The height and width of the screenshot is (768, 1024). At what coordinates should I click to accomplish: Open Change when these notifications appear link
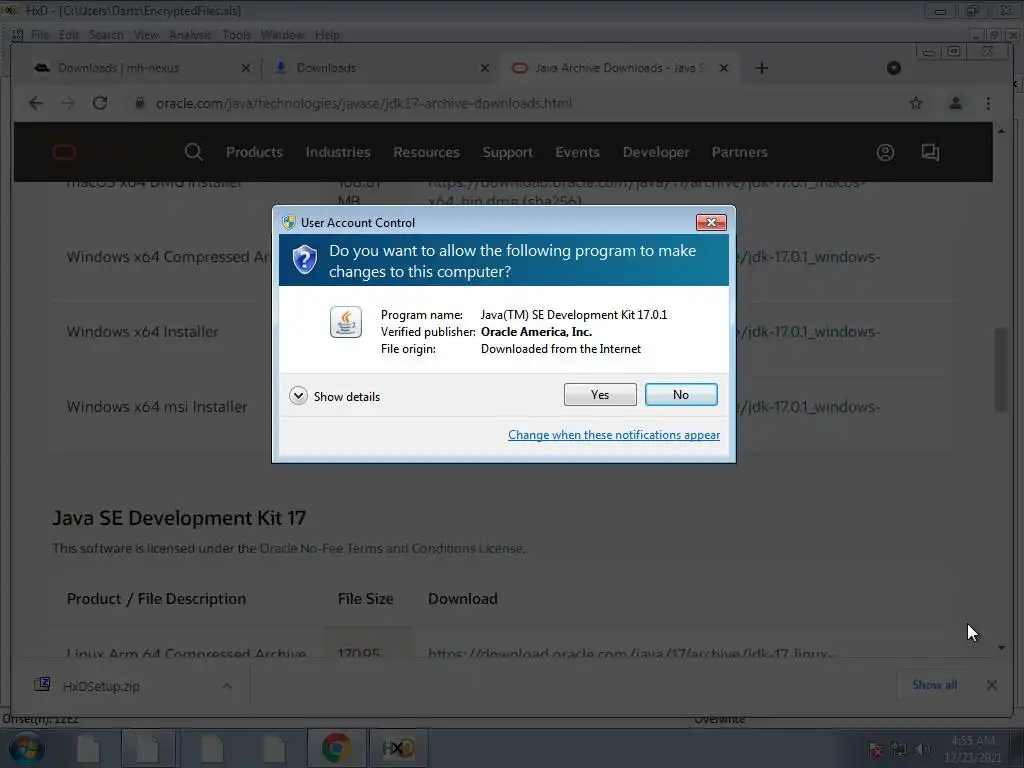pos(614,435)
